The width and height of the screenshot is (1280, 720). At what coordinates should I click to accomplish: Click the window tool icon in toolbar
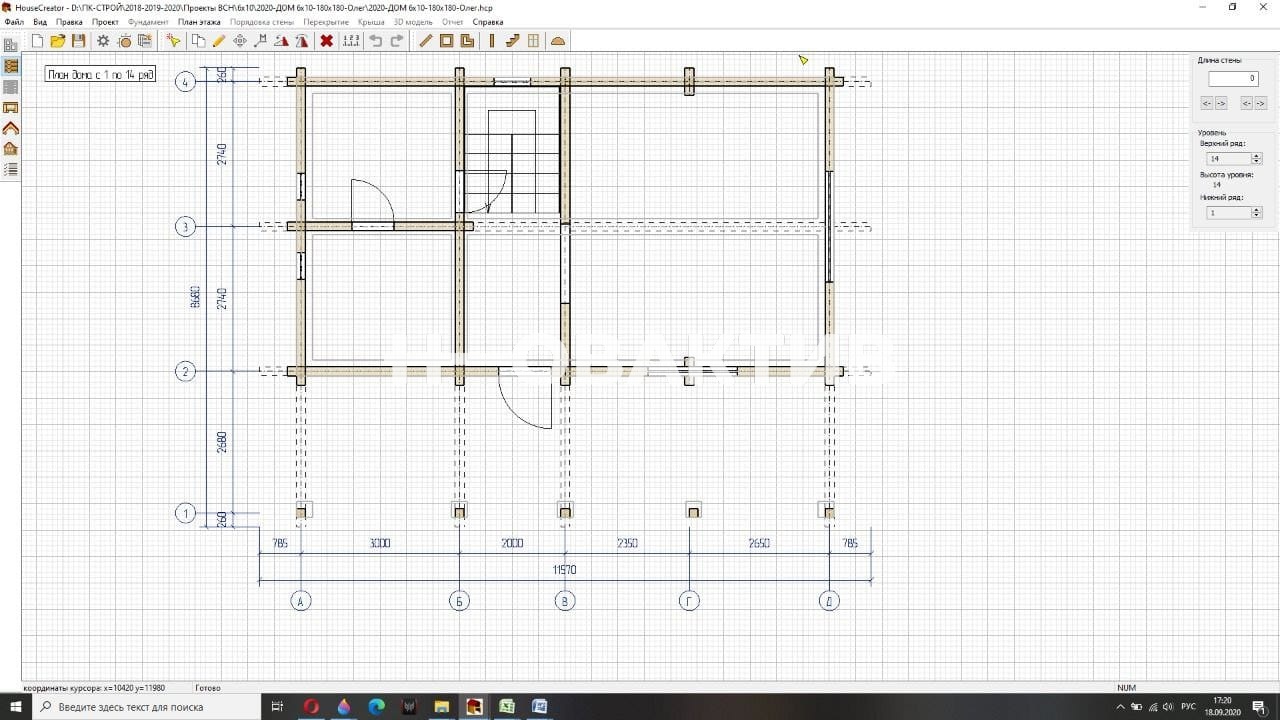533,41
